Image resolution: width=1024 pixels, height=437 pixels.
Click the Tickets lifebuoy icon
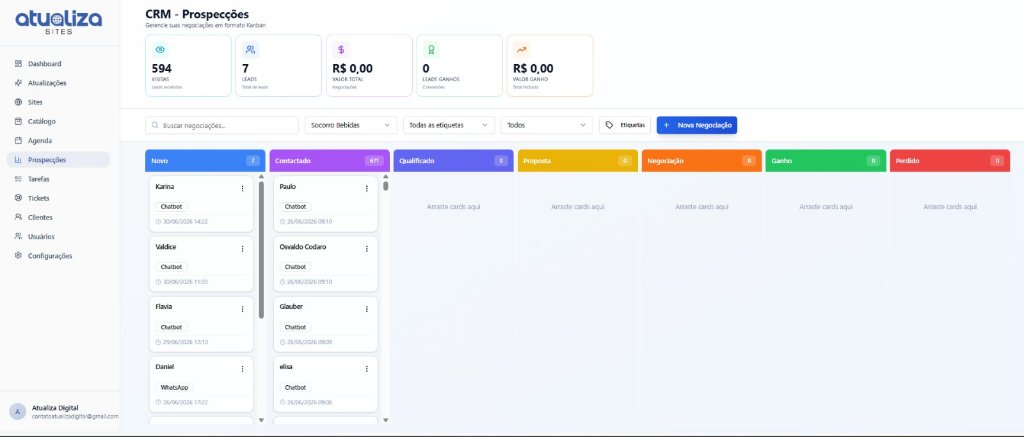18,198
